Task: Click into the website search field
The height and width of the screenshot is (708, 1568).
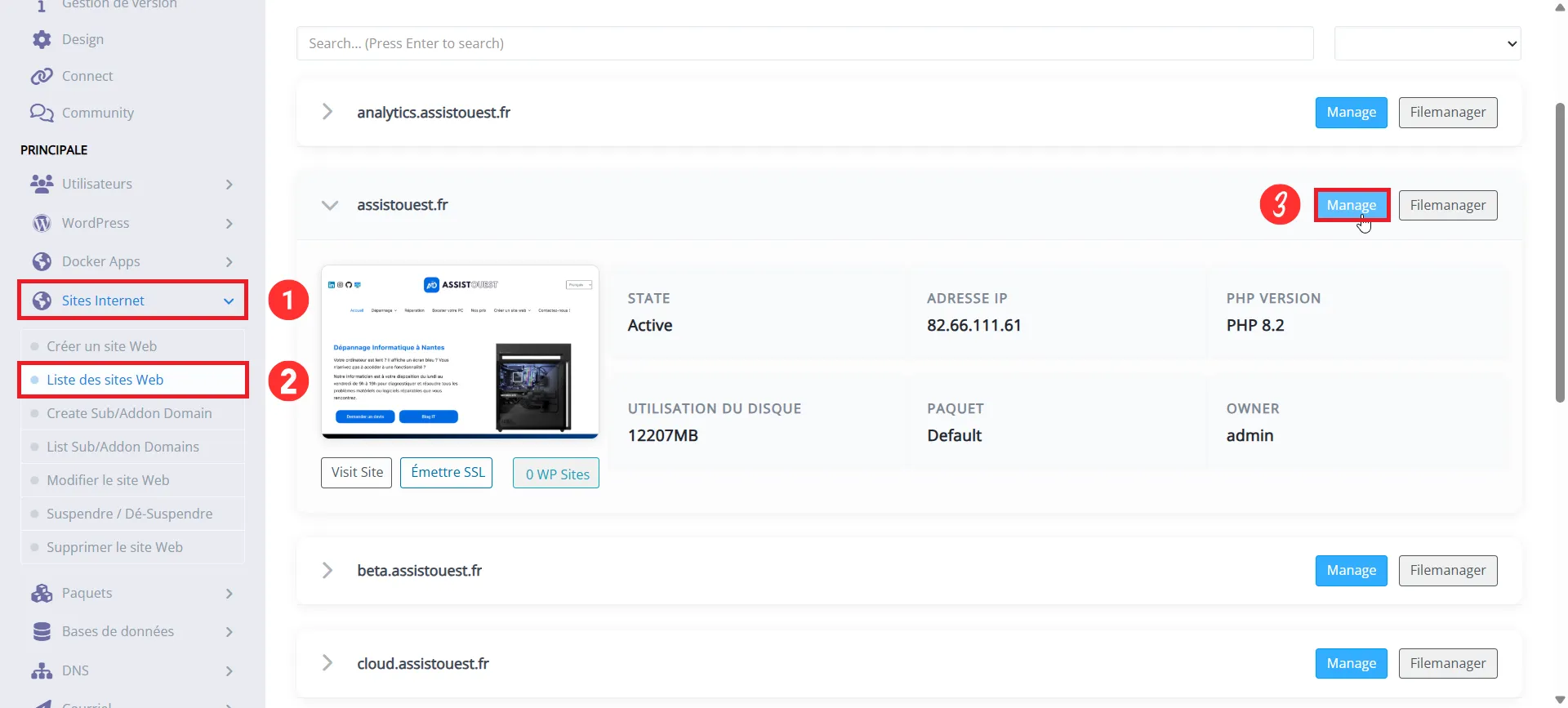Action: tap(804, 43)
